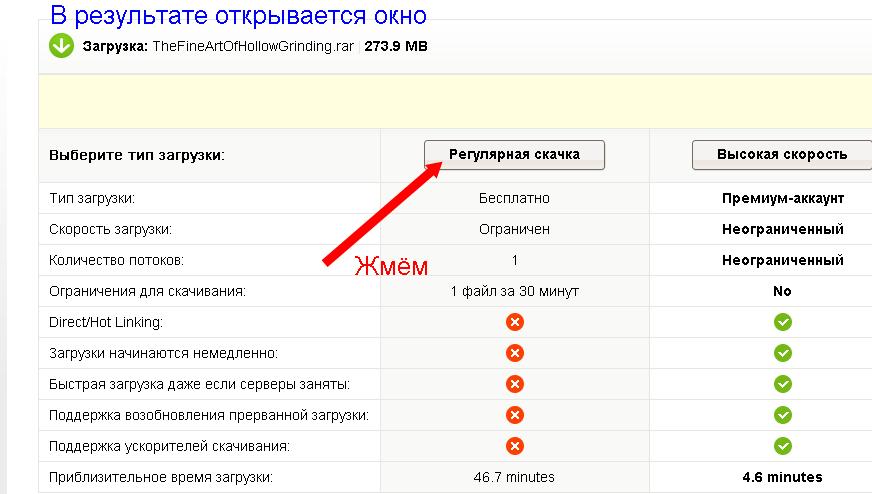Click Приблизительное время загрузки label
This screenshot has width=872, height=494.
[x=161, y=477]
